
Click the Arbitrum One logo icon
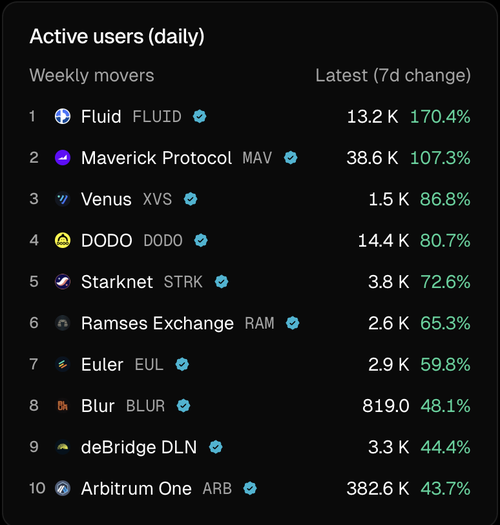coord(63,488)
